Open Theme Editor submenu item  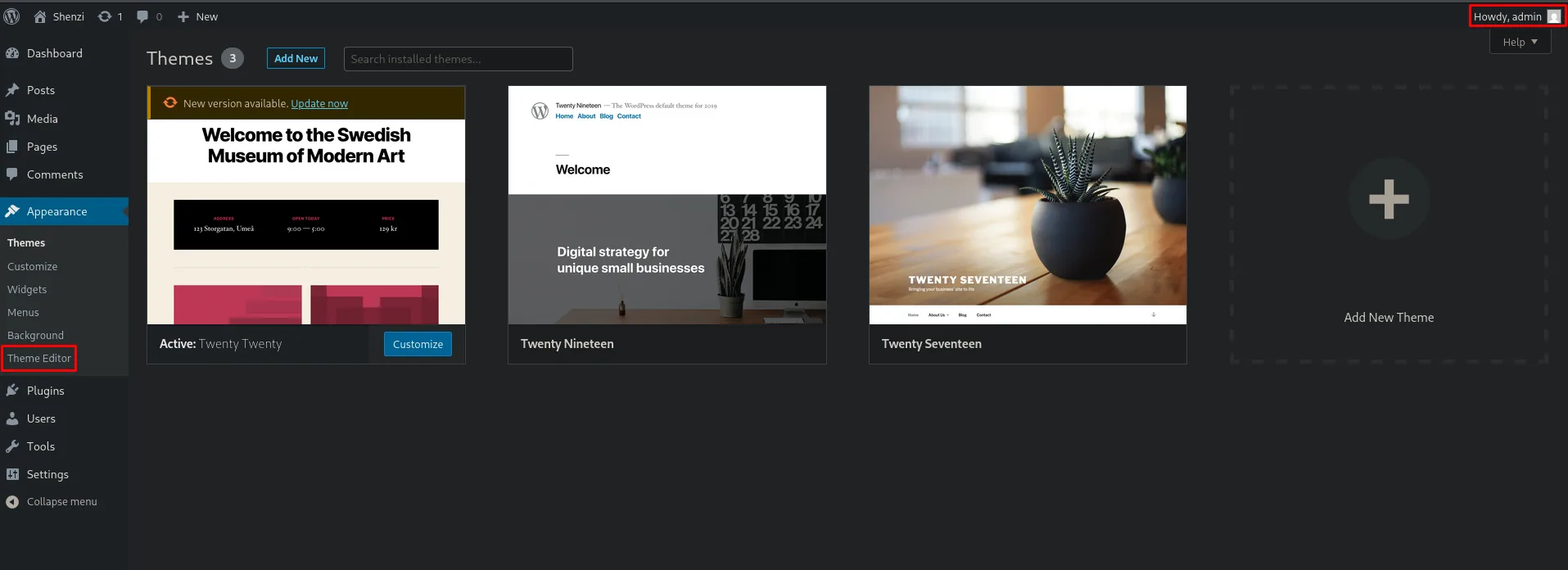39,358
